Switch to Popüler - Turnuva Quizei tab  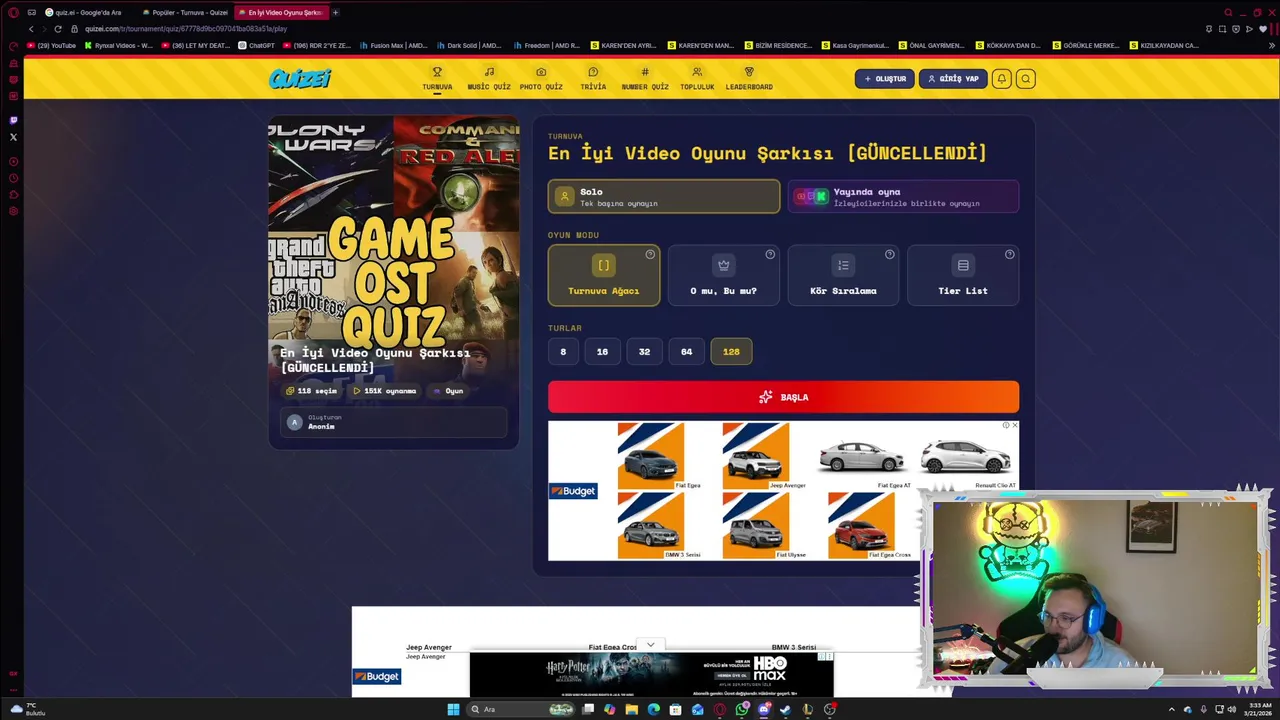pyautogui.click(x=184, y=12)
